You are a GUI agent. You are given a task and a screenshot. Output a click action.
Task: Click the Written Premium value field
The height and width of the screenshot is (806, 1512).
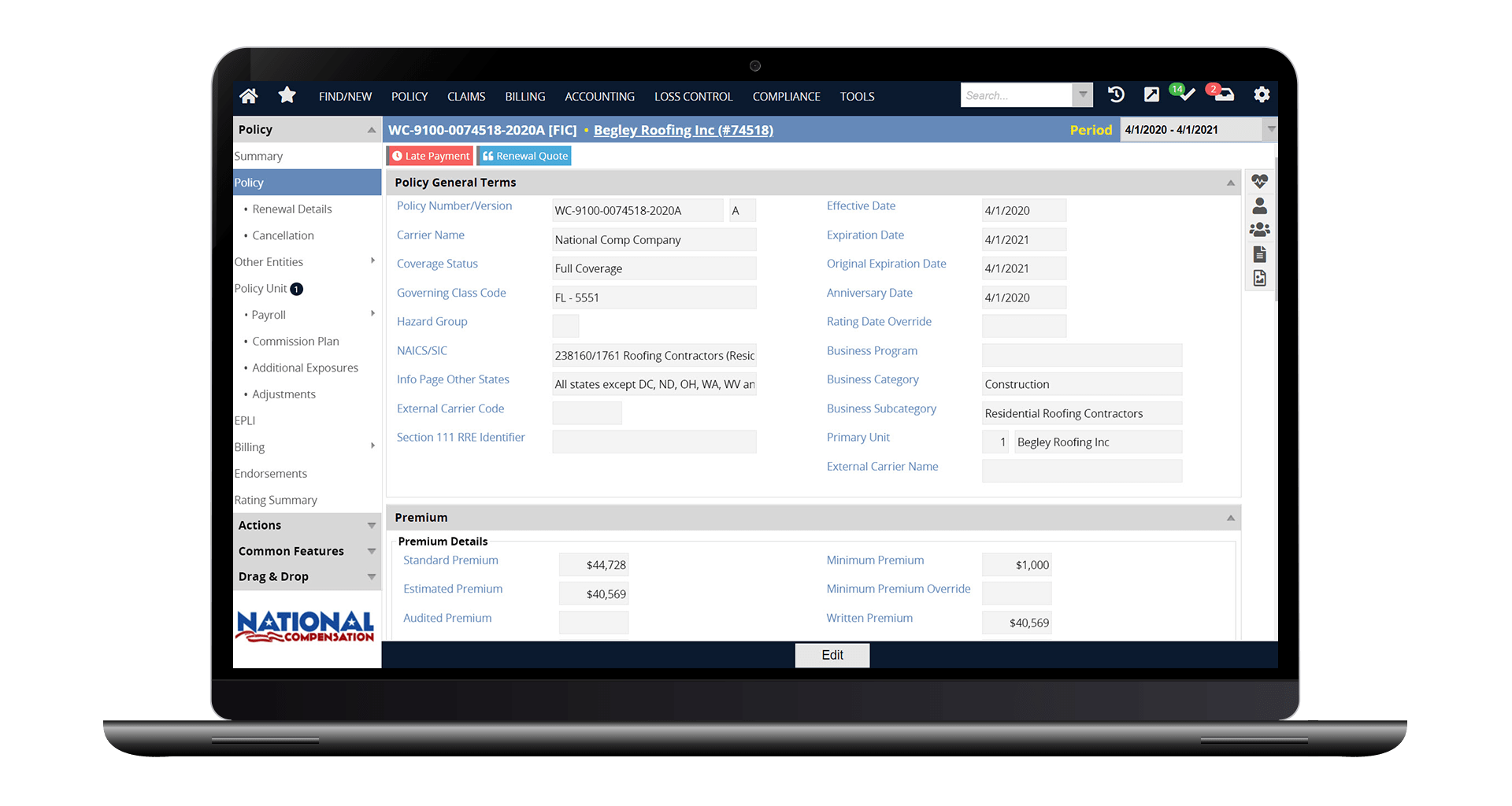[1017, 623]
